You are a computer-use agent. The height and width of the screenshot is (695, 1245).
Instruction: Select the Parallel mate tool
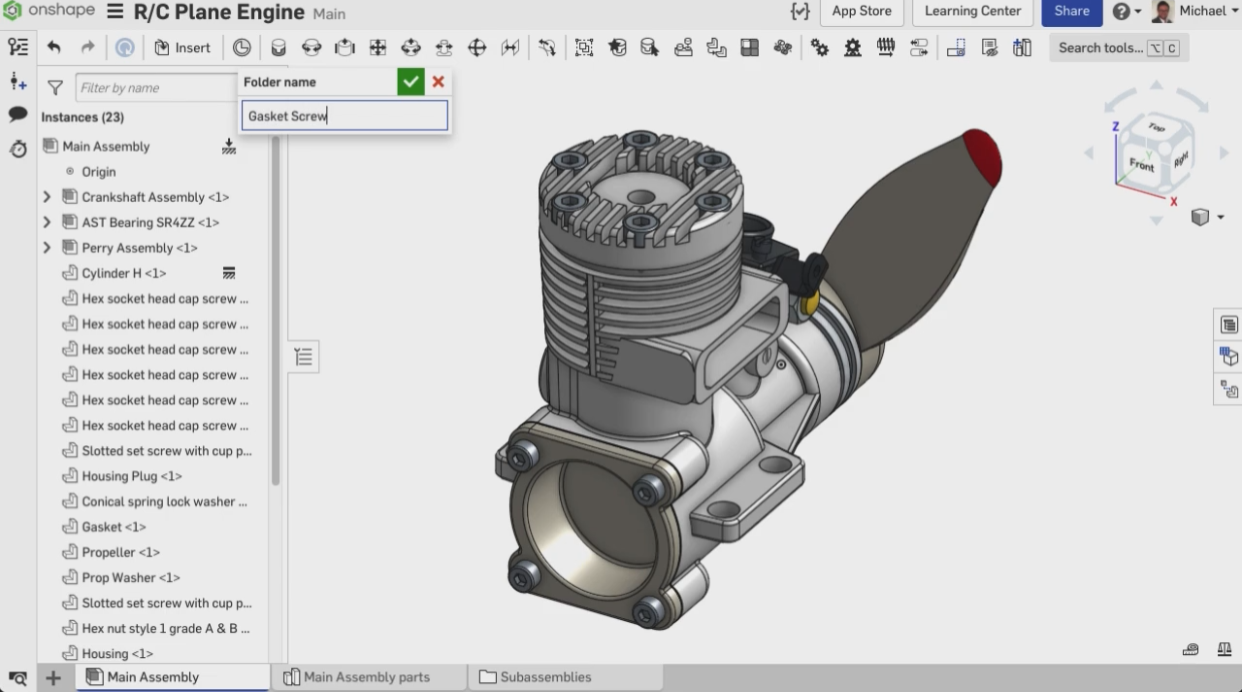point(510,47)
